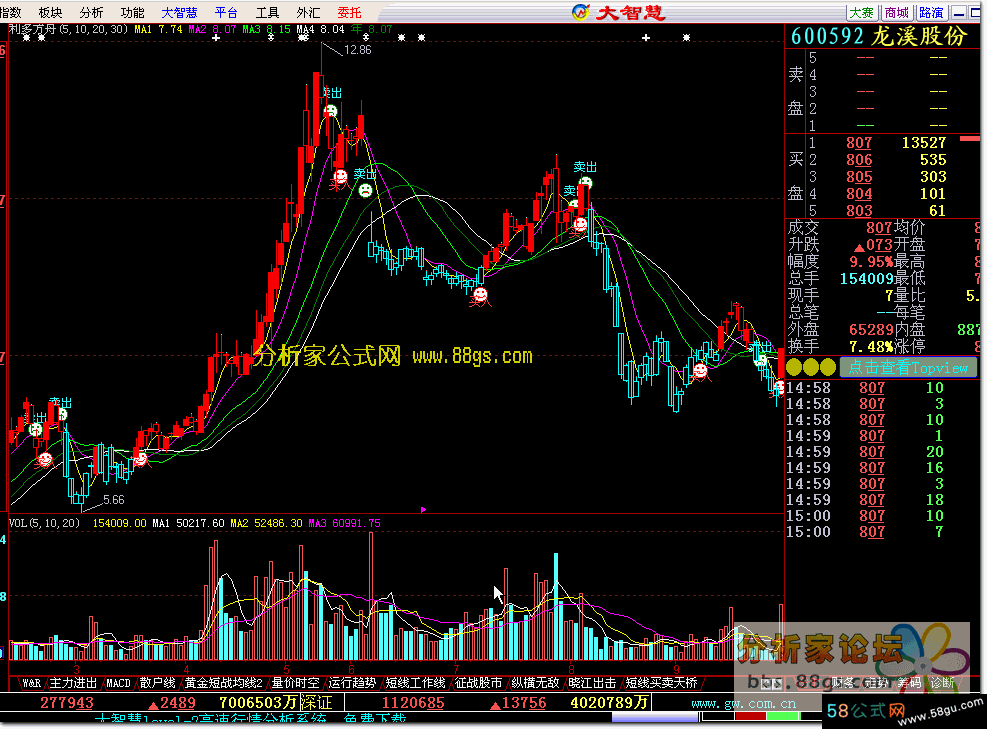
Task: Select the 散户线 indicator tab
Action: (x=157, y=683)
